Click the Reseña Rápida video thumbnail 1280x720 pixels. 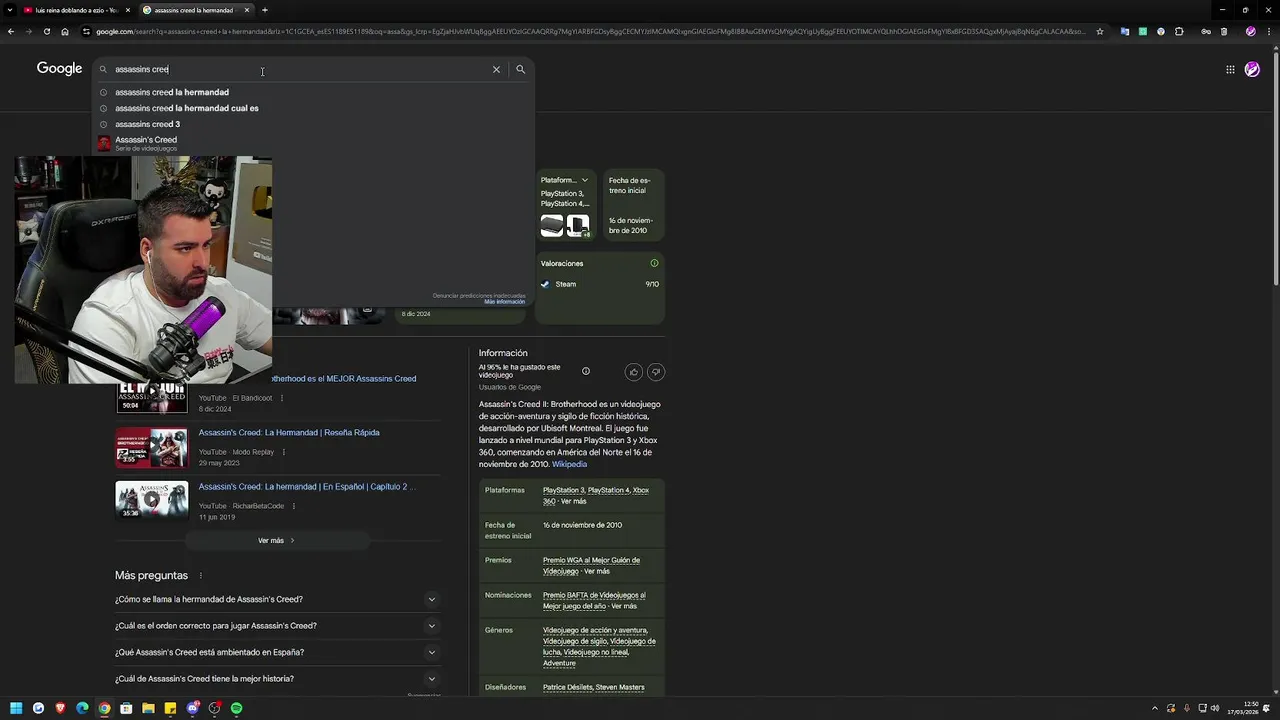click(151, 448)
